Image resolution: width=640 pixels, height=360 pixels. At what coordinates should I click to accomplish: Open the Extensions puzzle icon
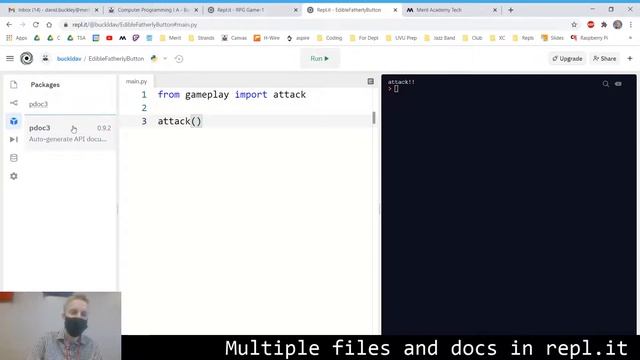[x=604, y=25]
